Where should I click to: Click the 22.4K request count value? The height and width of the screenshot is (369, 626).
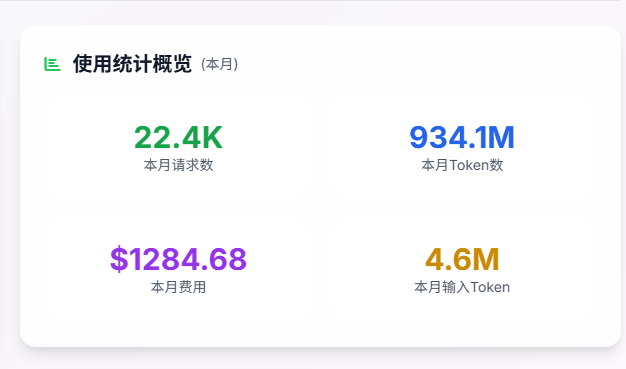pyautogui.click(x=178, y=137)
